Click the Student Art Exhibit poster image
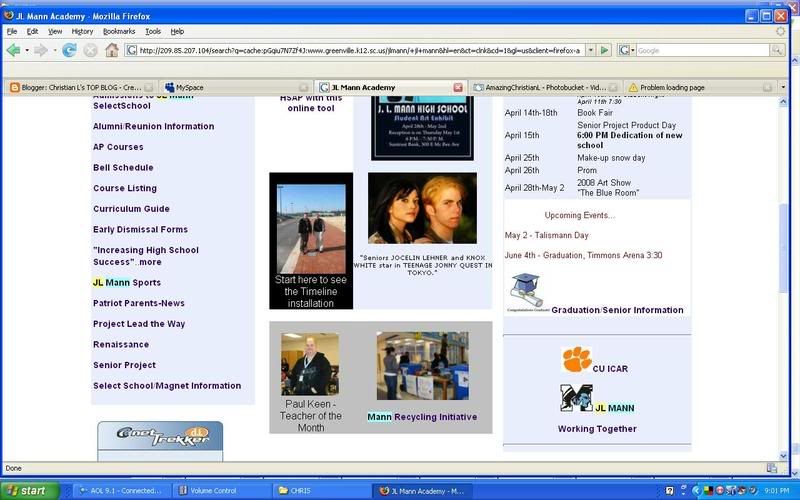Image resolution: width=800 pixels, height=500 pixels. point(422,128)
